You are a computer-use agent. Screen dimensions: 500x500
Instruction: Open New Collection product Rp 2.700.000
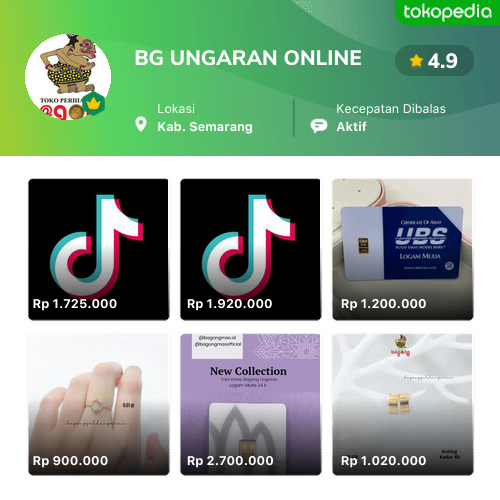[x=251, y=404]
